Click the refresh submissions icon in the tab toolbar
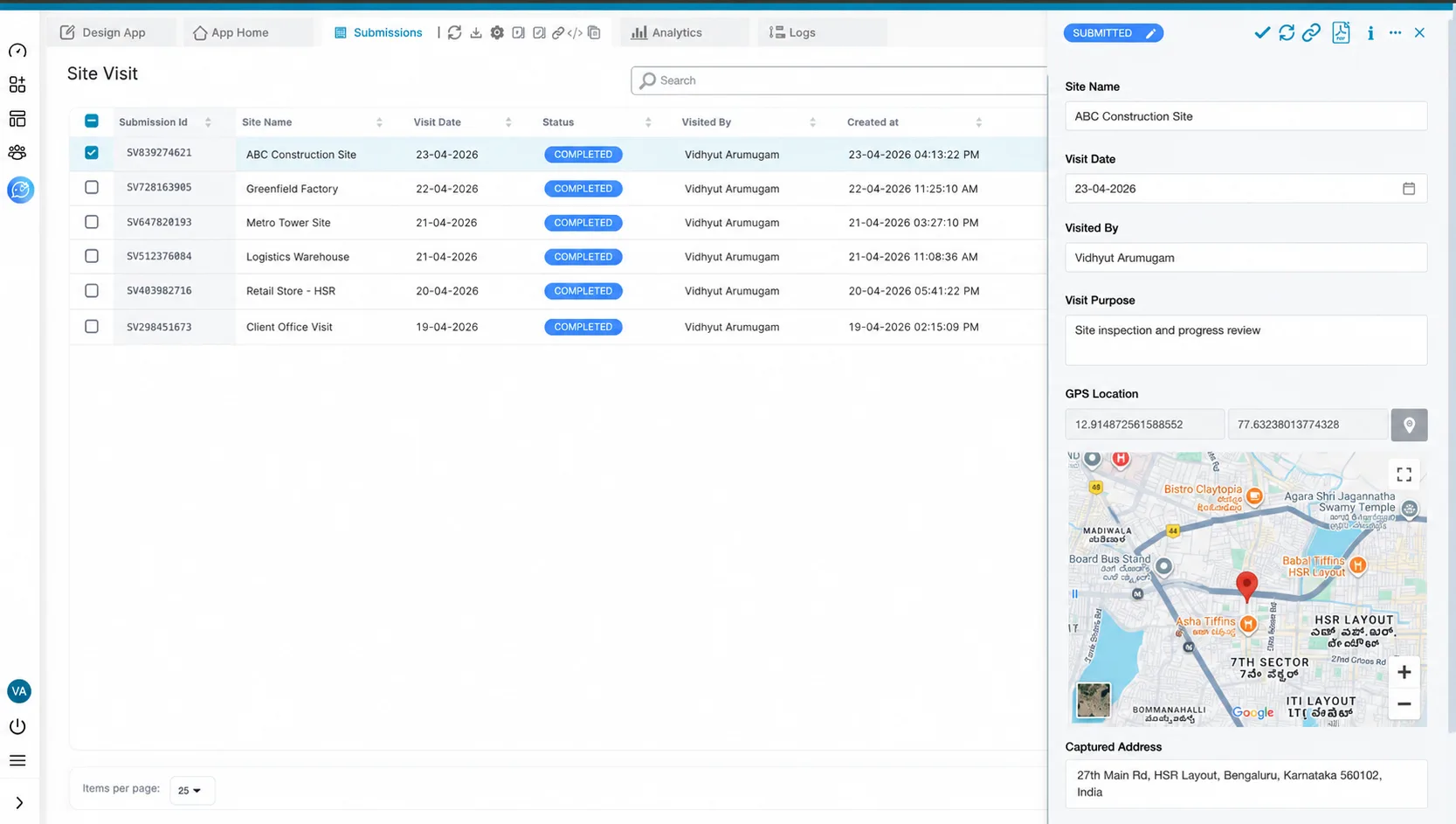 (454, 32)
